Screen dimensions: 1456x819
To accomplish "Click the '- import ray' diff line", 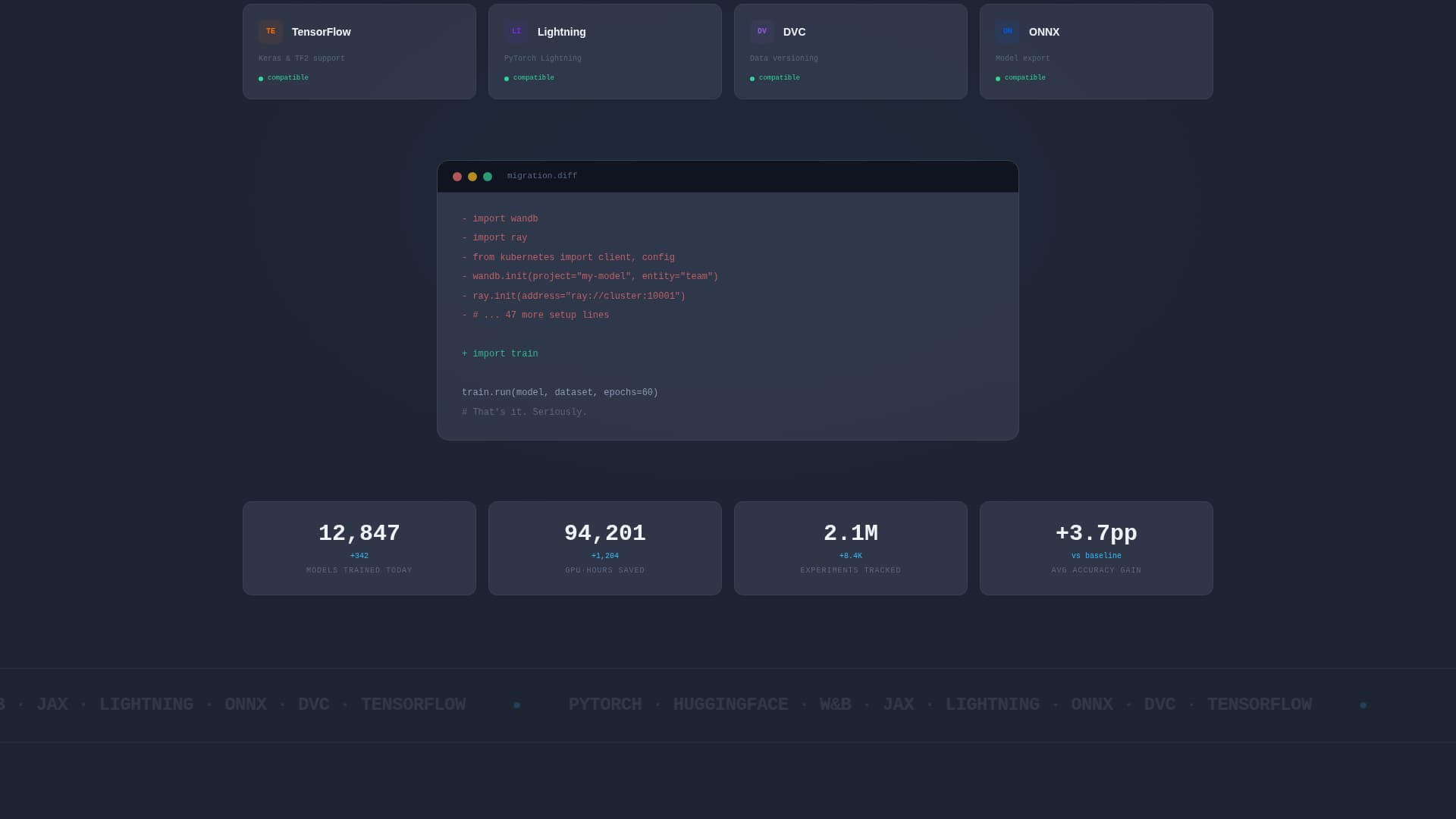I will pyautogui.click(x=494, y=238).
